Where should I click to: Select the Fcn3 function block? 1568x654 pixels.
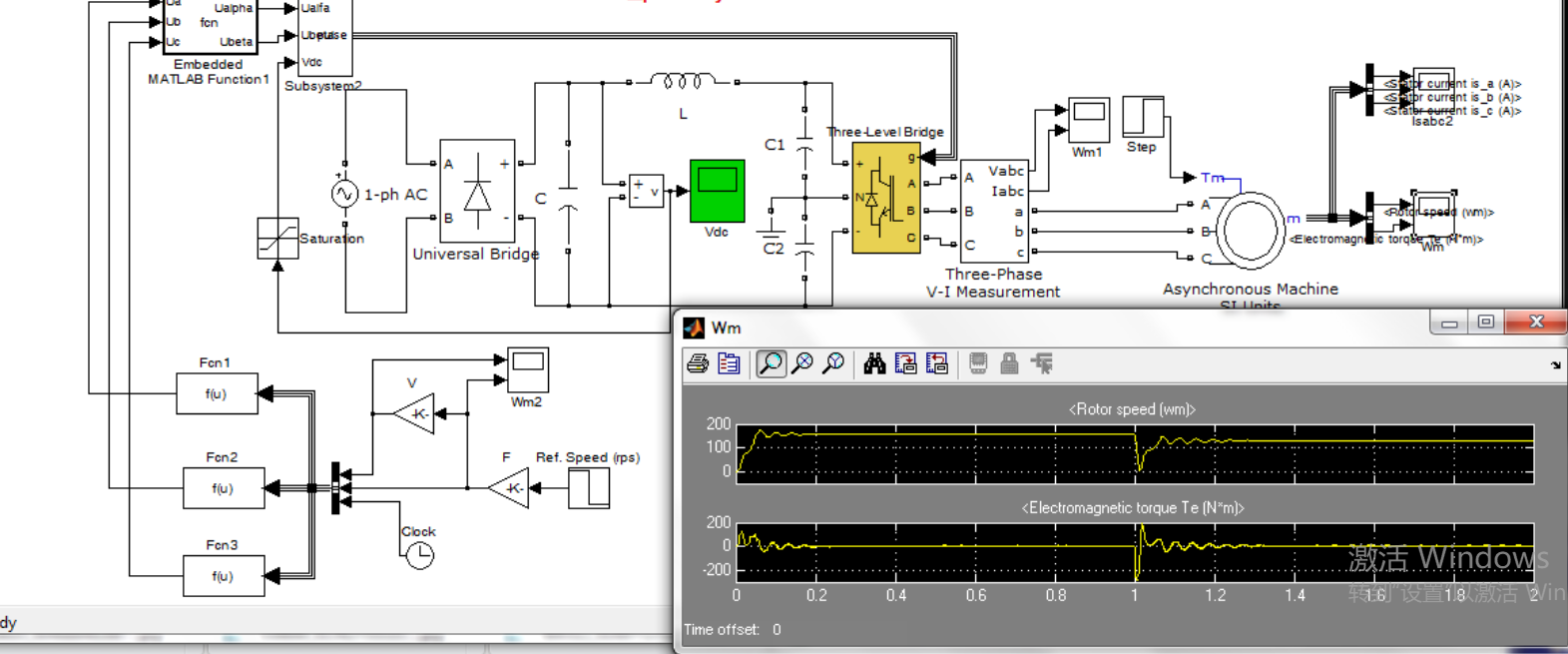click(224, 576)
